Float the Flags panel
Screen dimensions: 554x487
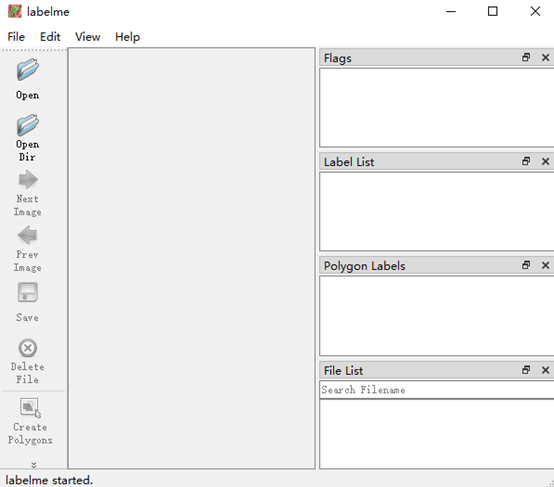coord(526,57)
